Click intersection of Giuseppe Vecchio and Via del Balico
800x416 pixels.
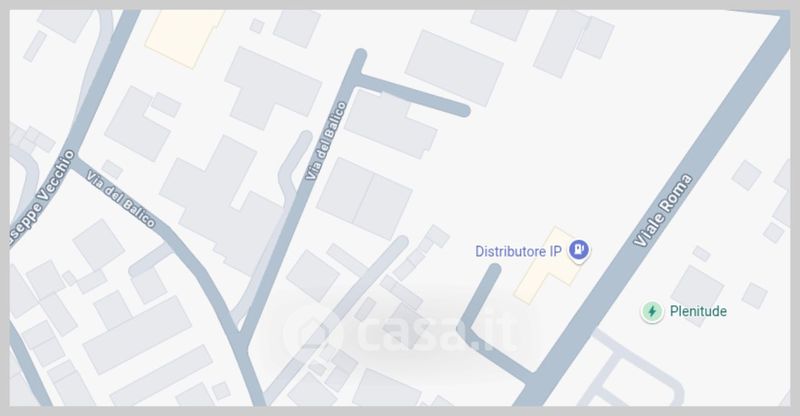click(x=73, y=156)
